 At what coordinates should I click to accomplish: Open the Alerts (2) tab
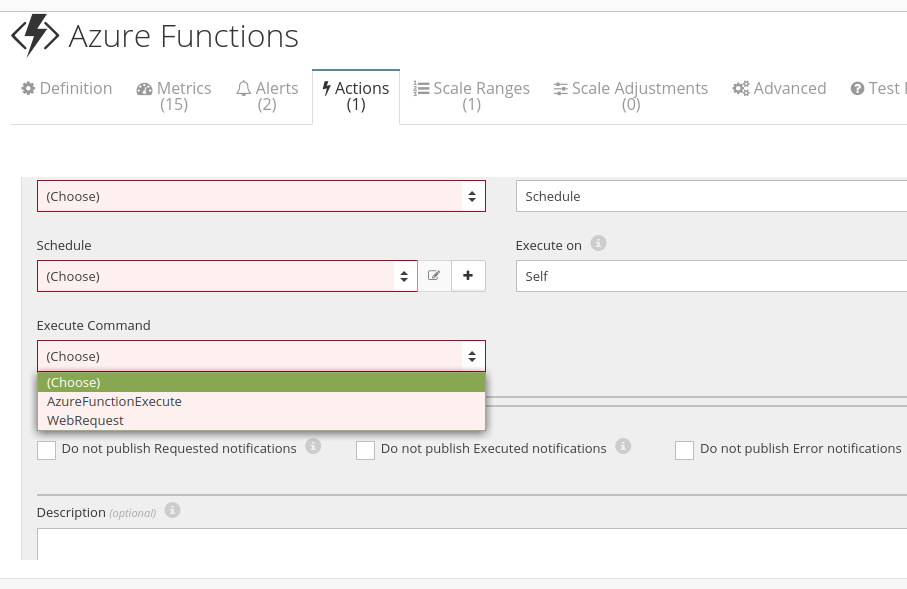coord(267,96)
